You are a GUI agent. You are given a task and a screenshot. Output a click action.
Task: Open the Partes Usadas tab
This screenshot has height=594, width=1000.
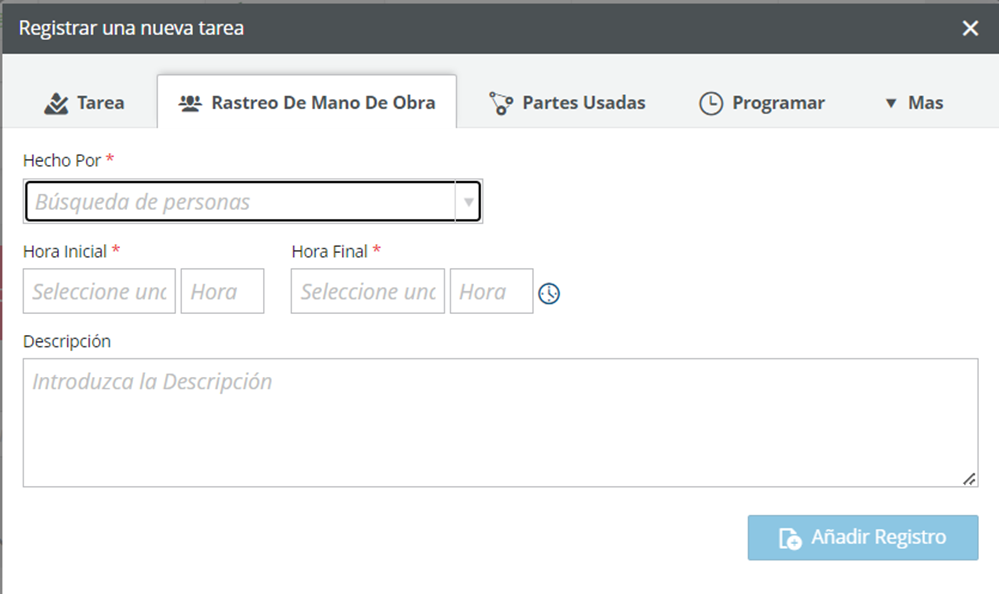click(567, 103)
